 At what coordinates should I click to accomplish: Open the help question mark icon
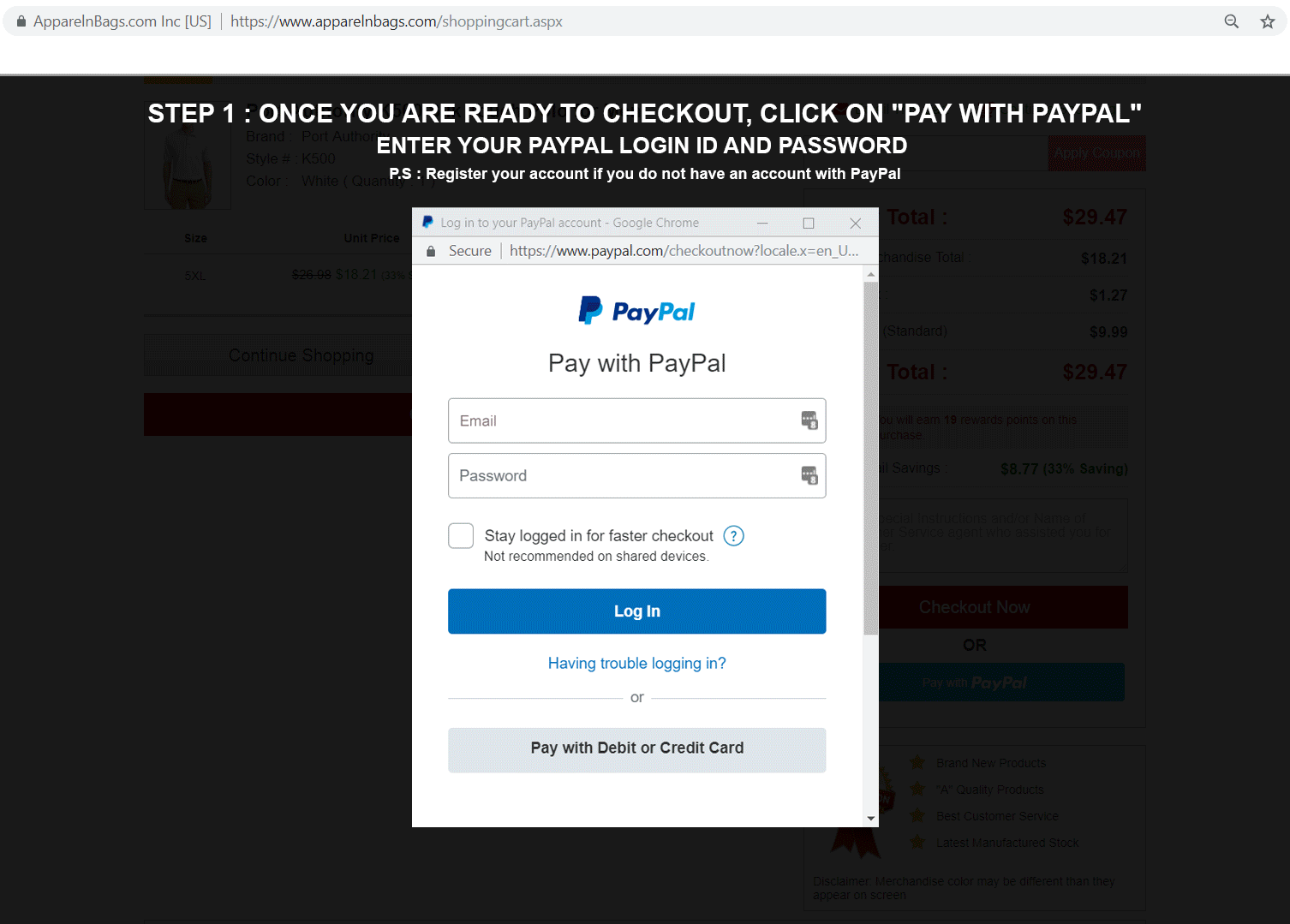[x=734, y=536]
